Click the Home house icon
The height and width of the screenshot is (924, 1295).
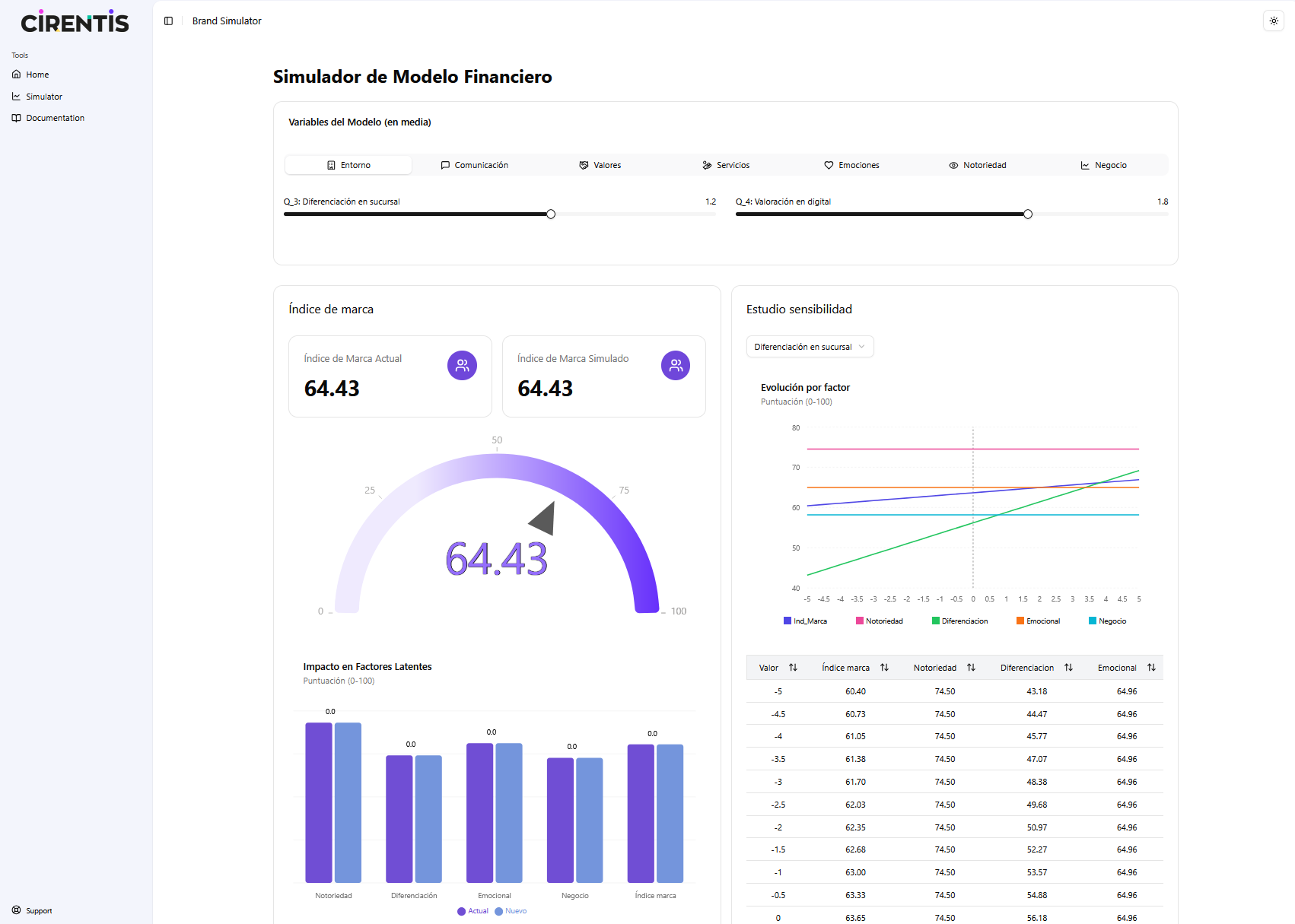tap(17, 75)
